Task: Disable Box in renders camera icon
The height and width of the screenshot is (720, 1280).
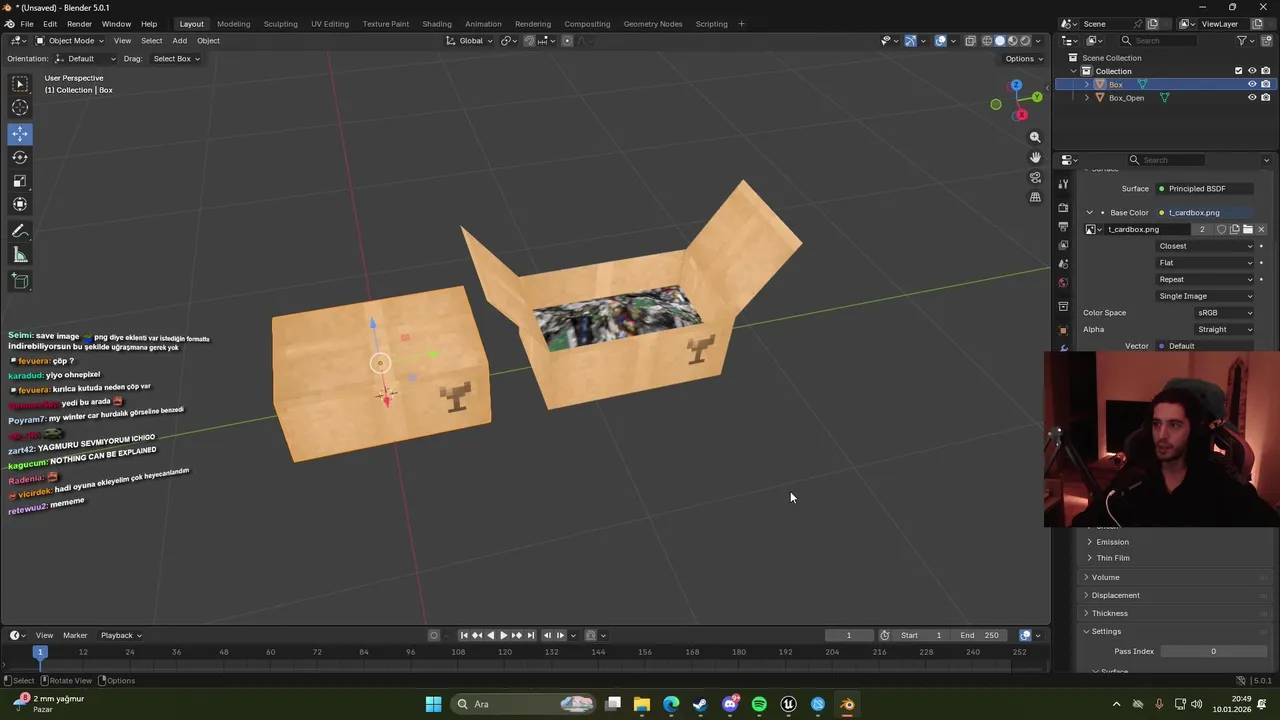Action: click(x=1266, y=84)
